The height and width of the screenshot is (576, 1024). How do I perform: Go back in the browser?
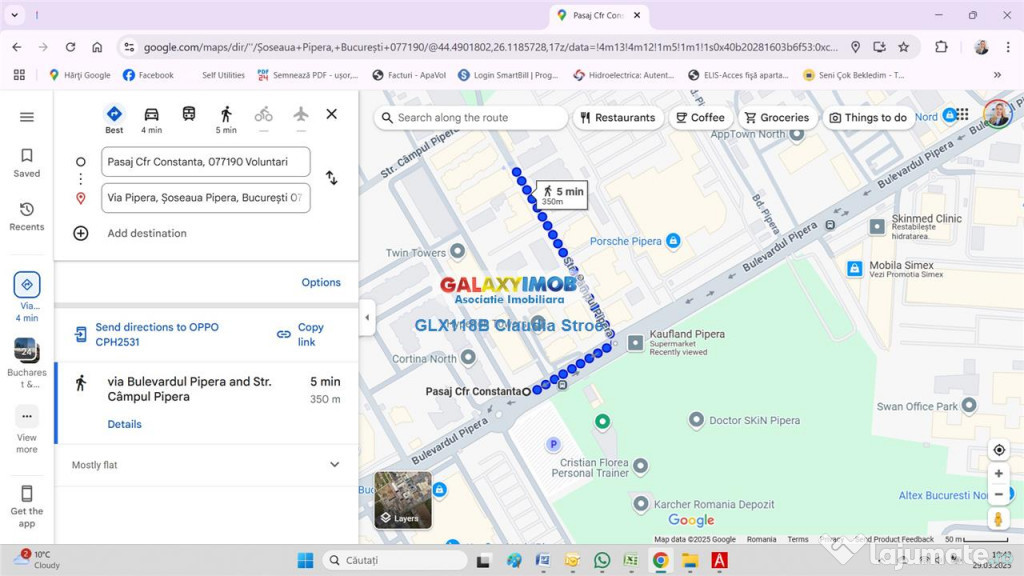(17, 47)
